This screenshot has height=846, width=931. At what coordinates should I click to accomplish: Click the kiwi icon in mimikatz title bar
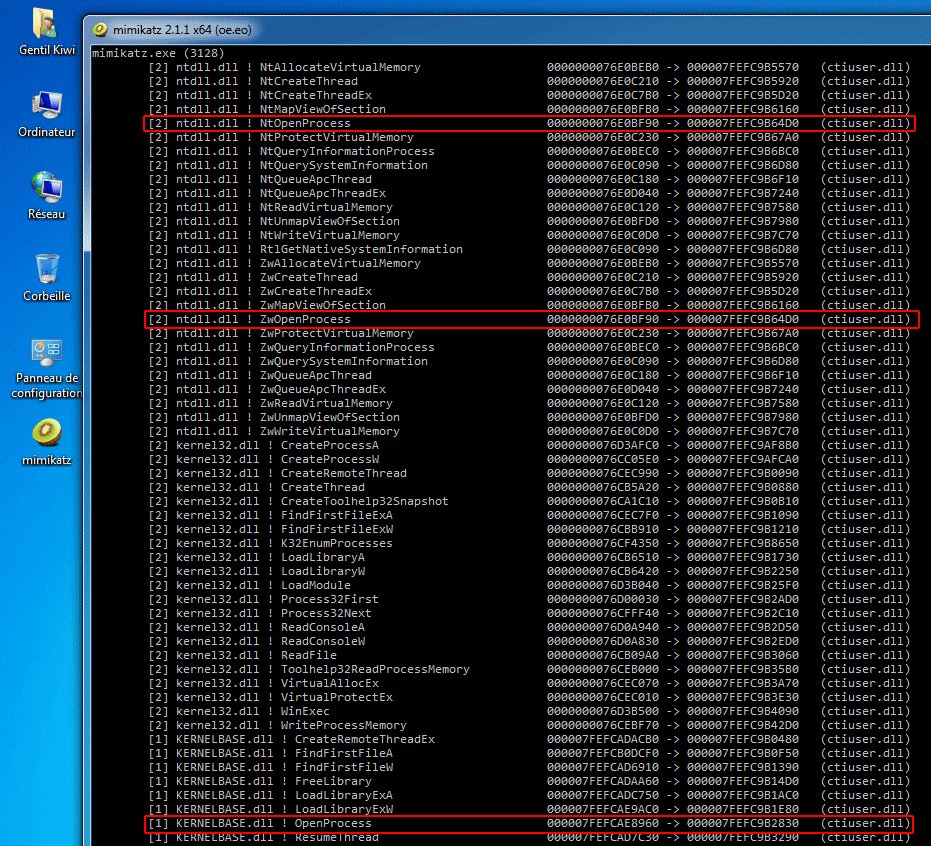(x=100, y=30)
